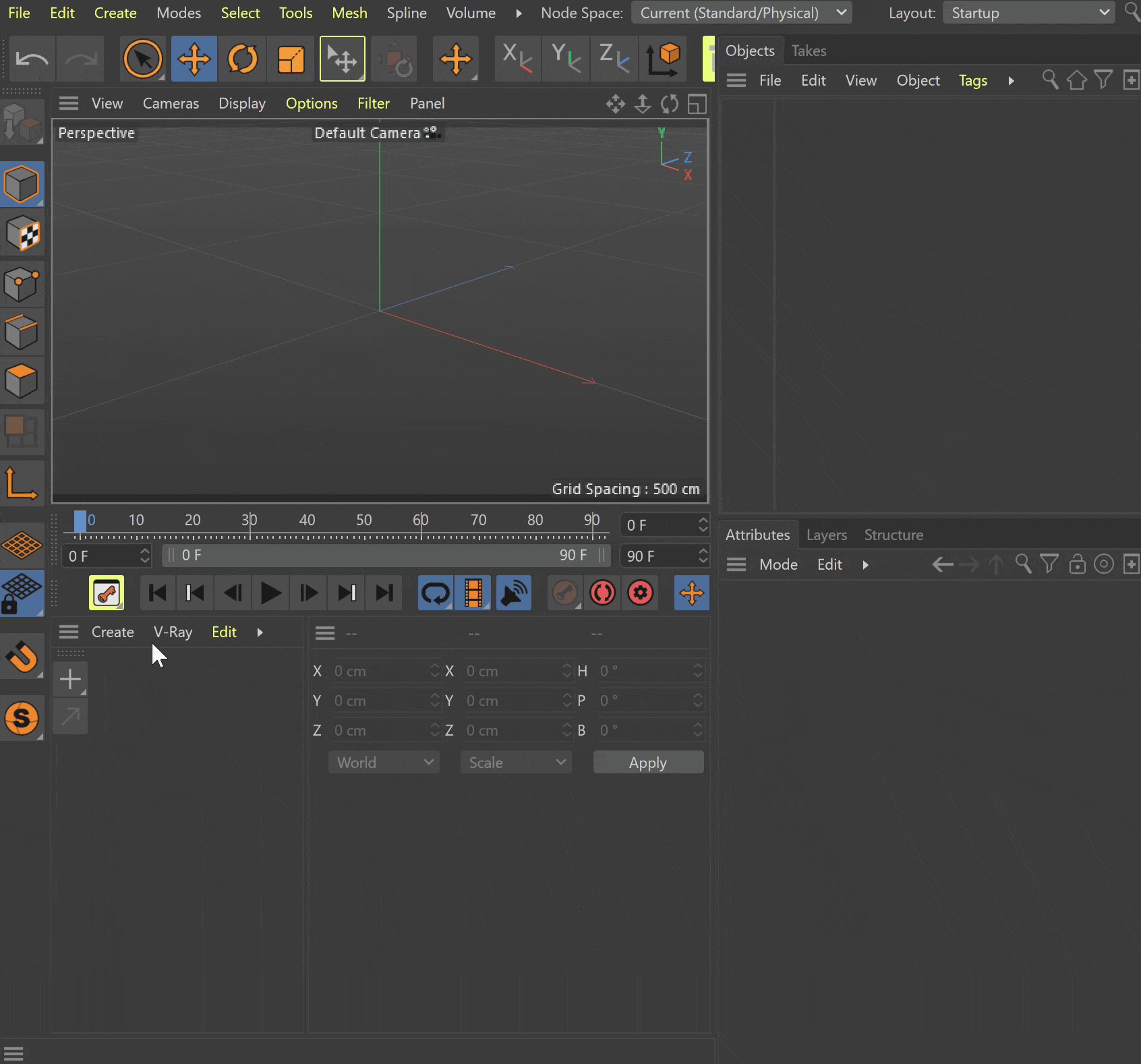The image size is (1141, 1064).
Task: Open the Snap magnet icon in sidebar
Action: coord(22,656)
